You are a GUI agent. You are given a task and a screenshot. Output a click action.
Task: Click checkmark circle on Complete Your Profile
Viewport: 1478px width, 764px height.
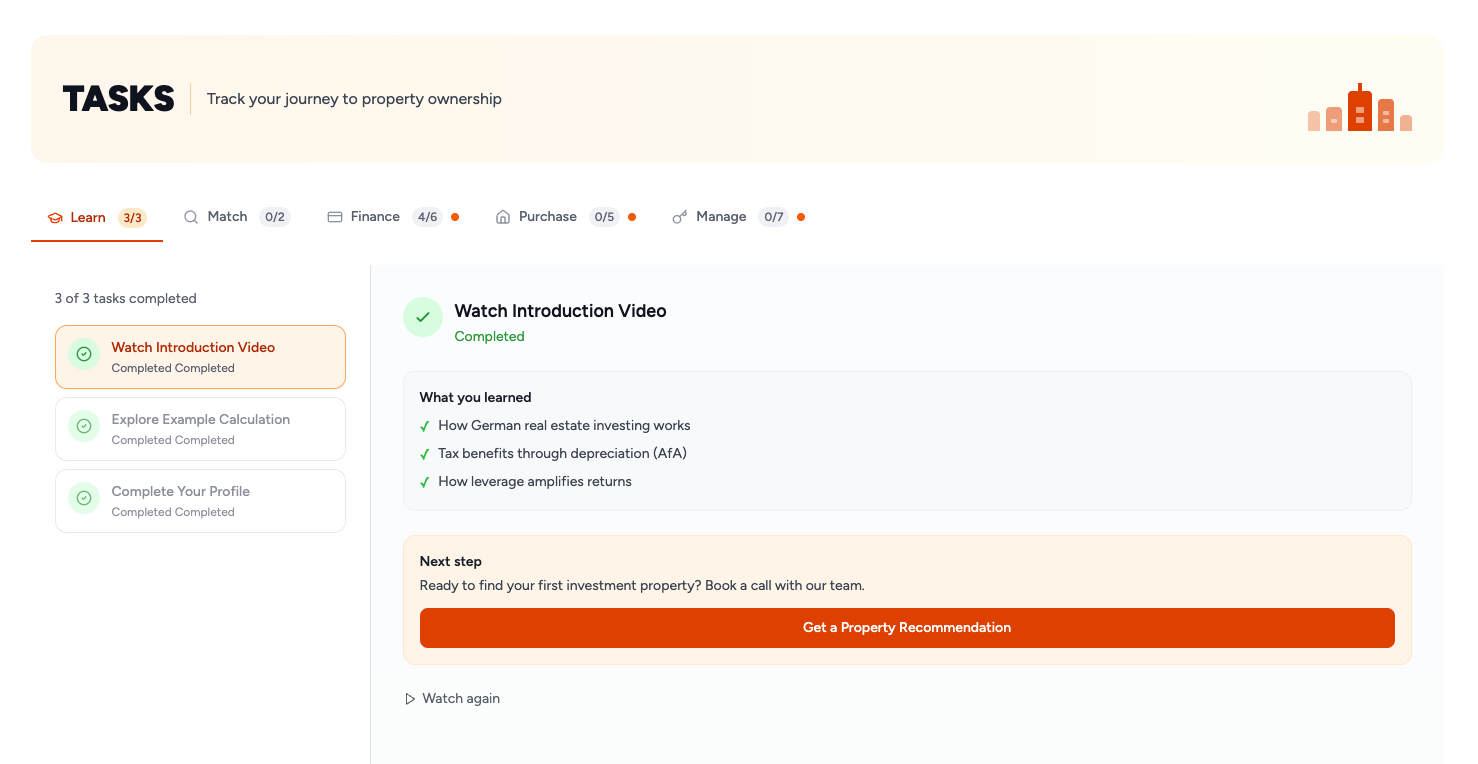(84, 498)
